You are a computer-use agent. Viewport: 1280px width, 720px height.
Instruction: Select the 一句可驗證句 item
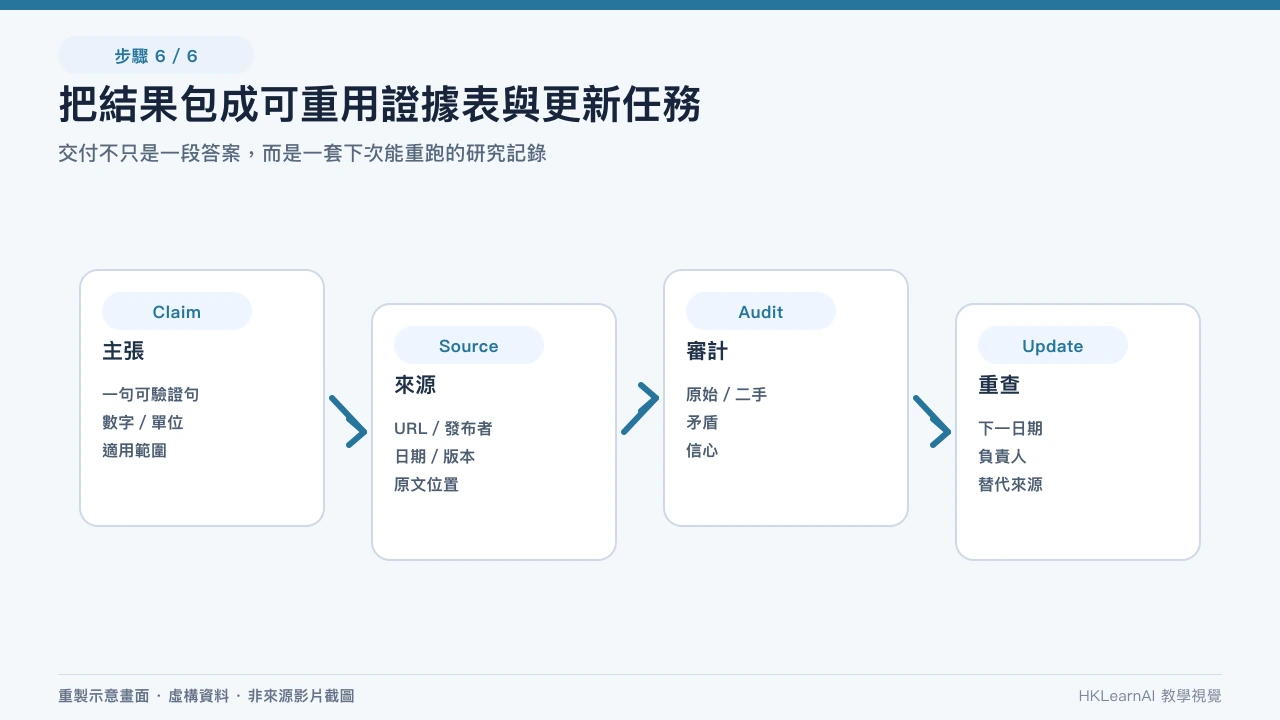click(151, 394)
